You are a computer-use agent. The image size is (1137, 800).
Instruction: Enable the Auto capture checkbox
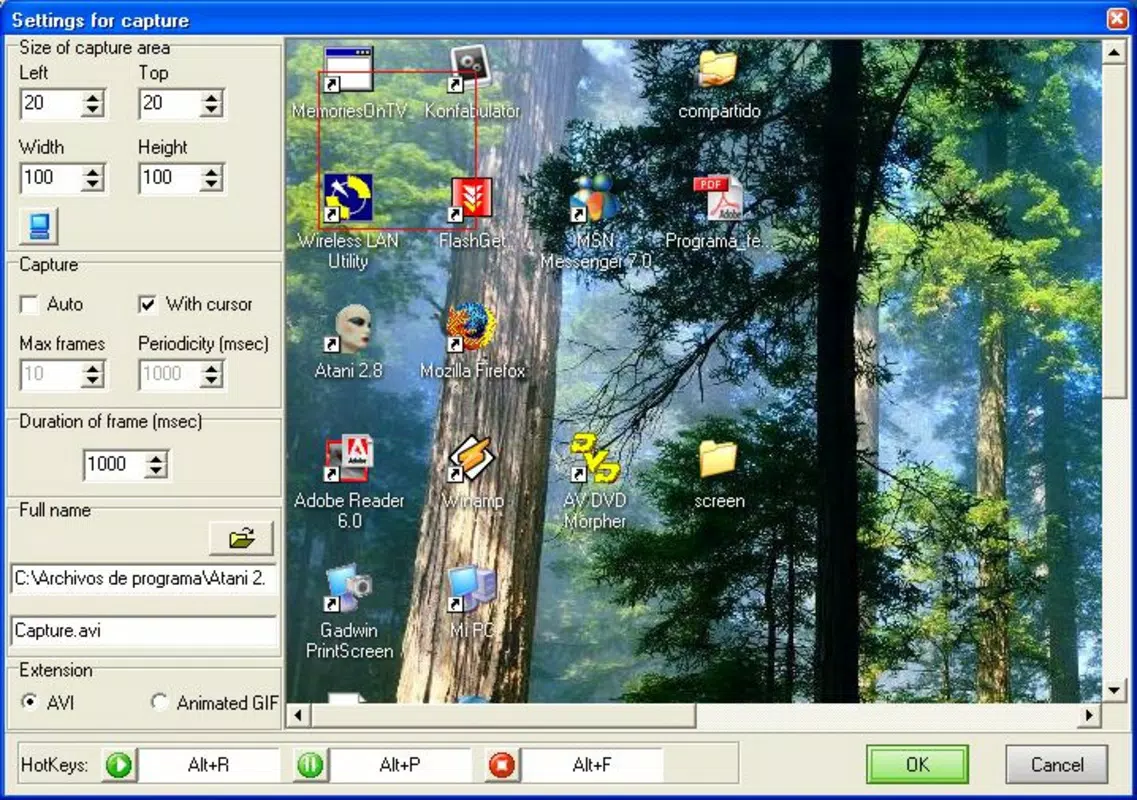30,305
